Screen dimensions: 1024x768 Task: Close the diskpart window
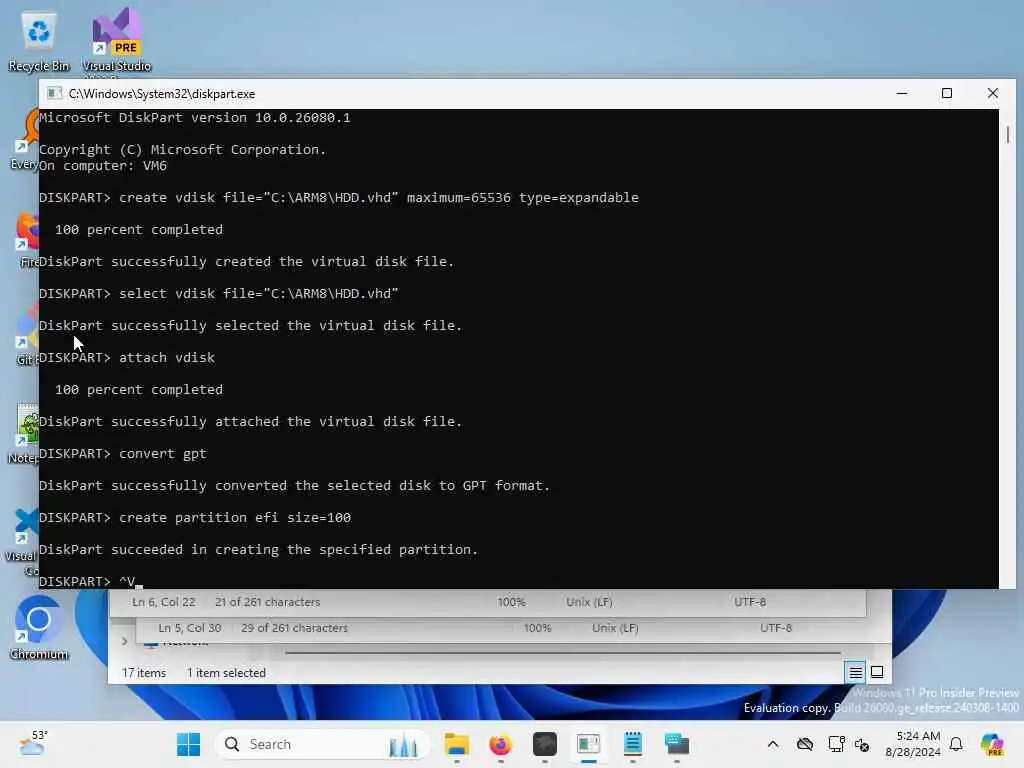coord(993,93)
